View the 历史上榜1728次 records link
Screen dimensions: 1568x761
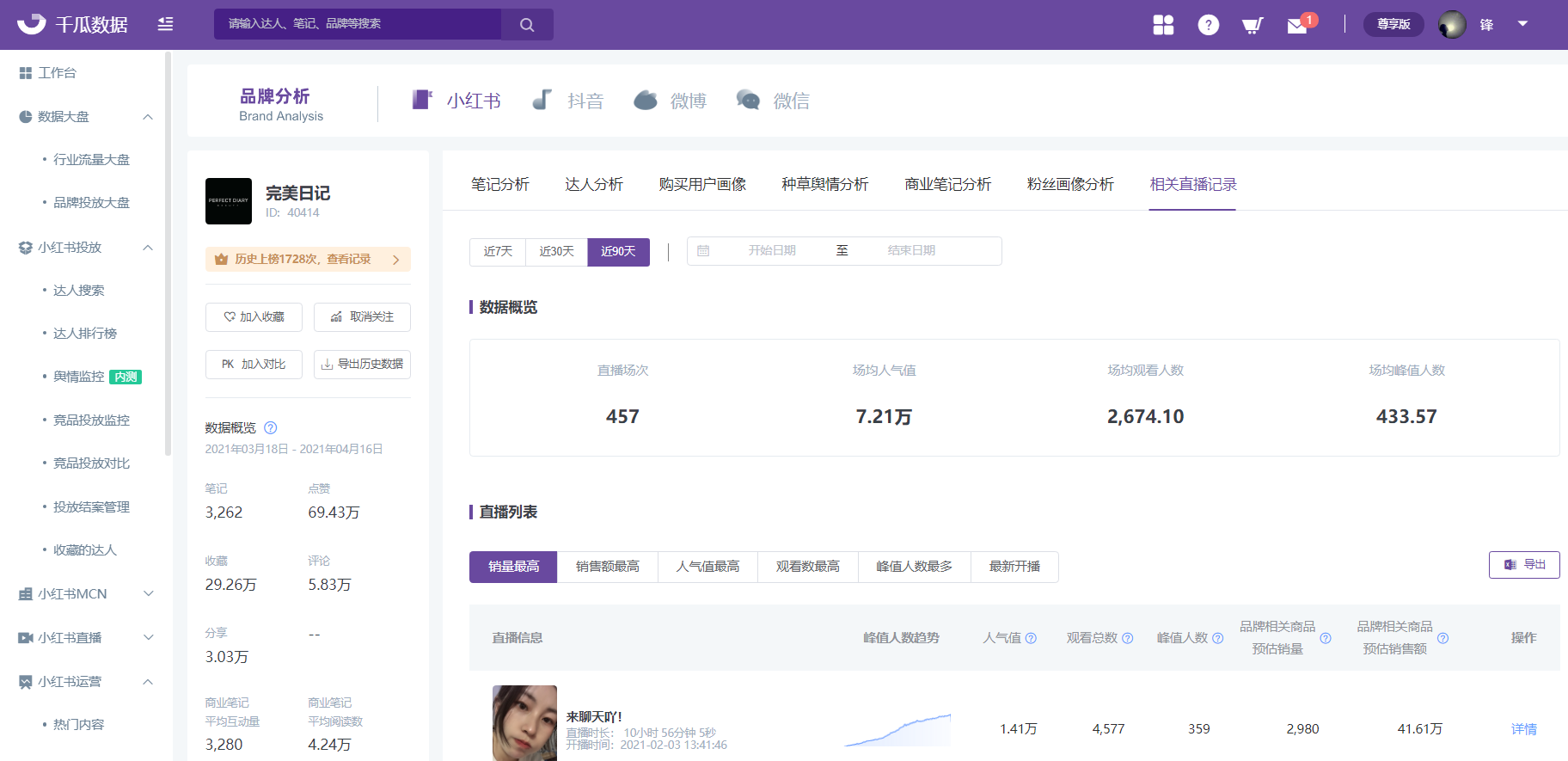coord(308,259)
